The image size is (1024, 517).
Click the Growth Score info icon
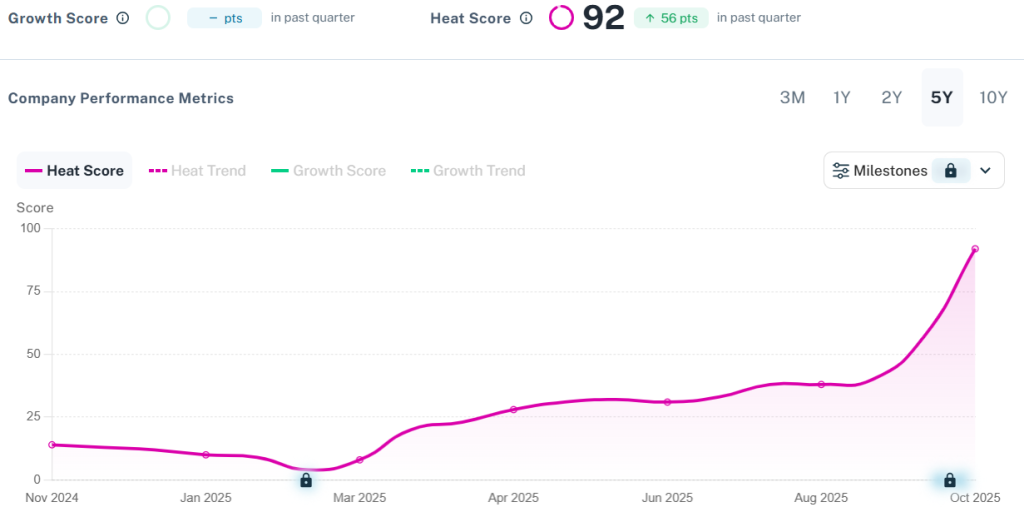tap(123, 18)
